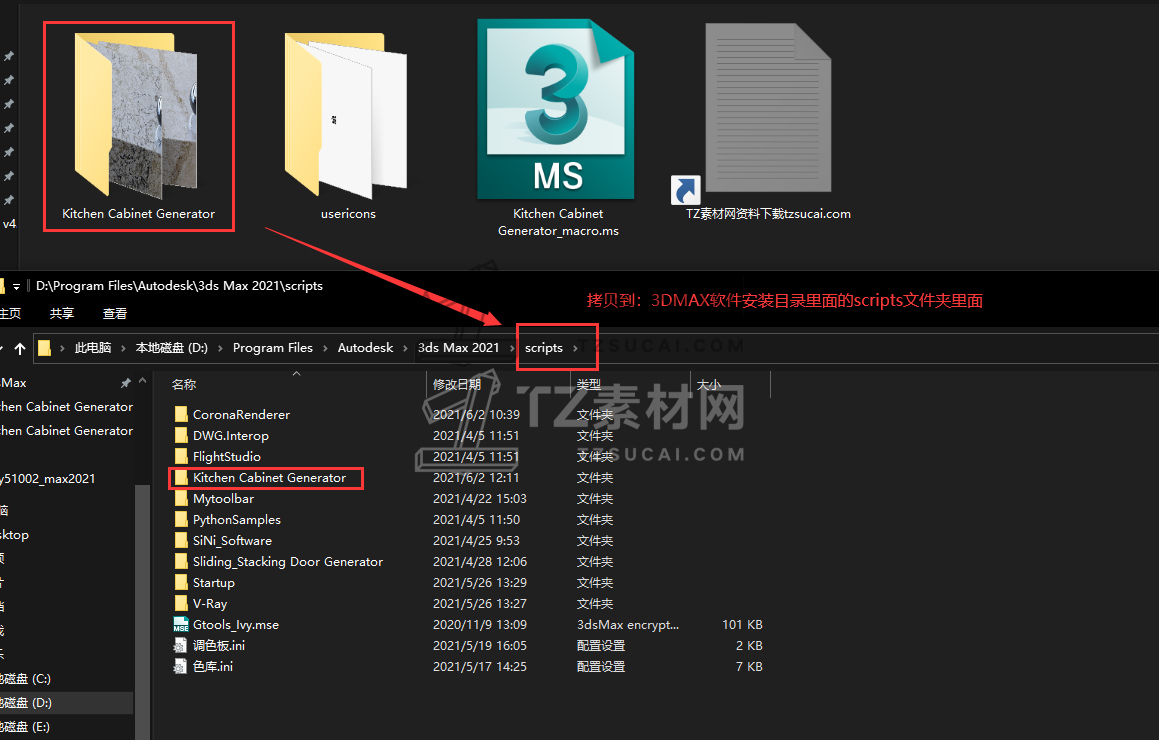Select the Kitchen Cabinet Generator_macro.ms file icon
This screenshot has height=740, width=1159.
[x=556, y=109]
